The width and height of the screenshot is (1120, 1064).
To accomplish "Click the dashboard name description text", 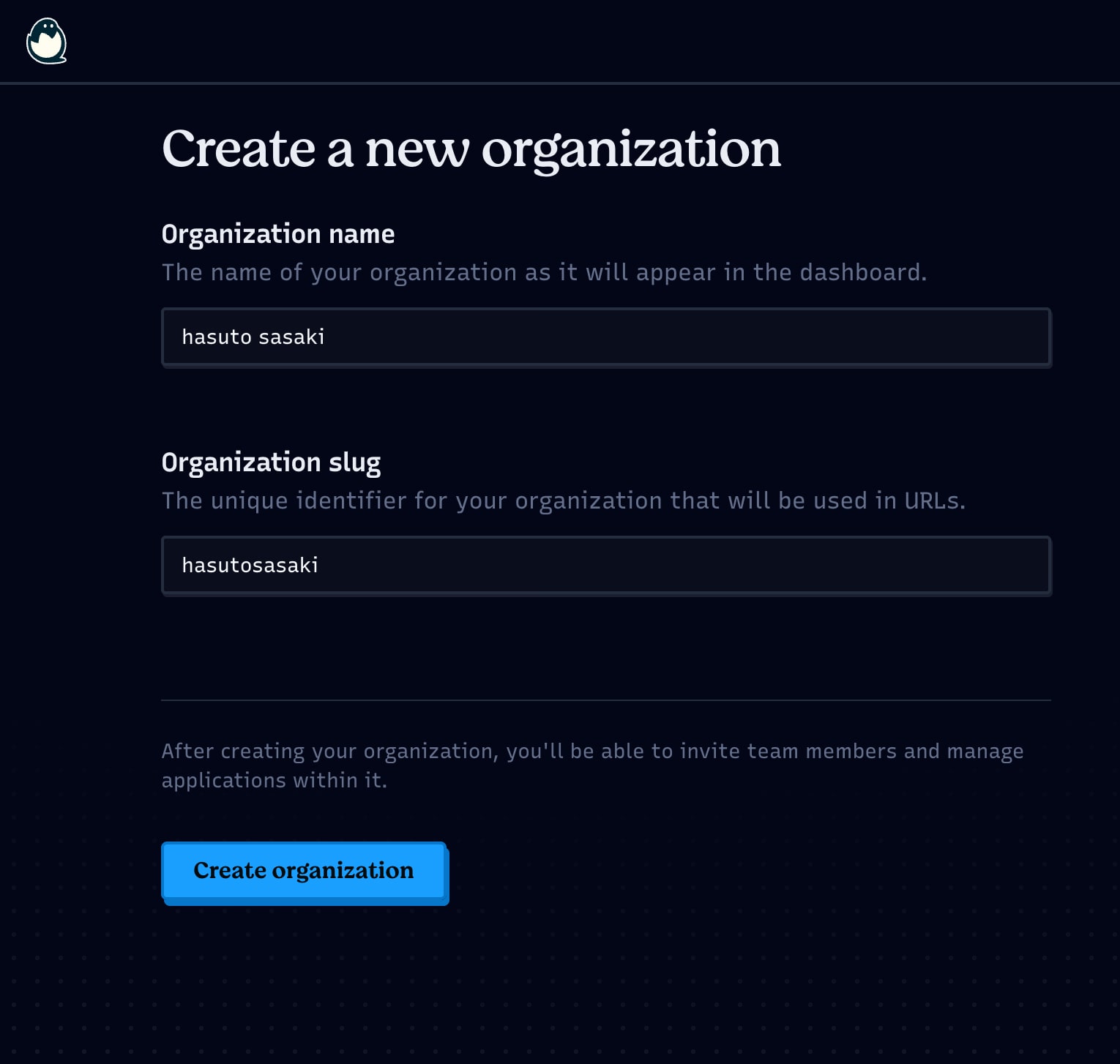I will (544, 272).
